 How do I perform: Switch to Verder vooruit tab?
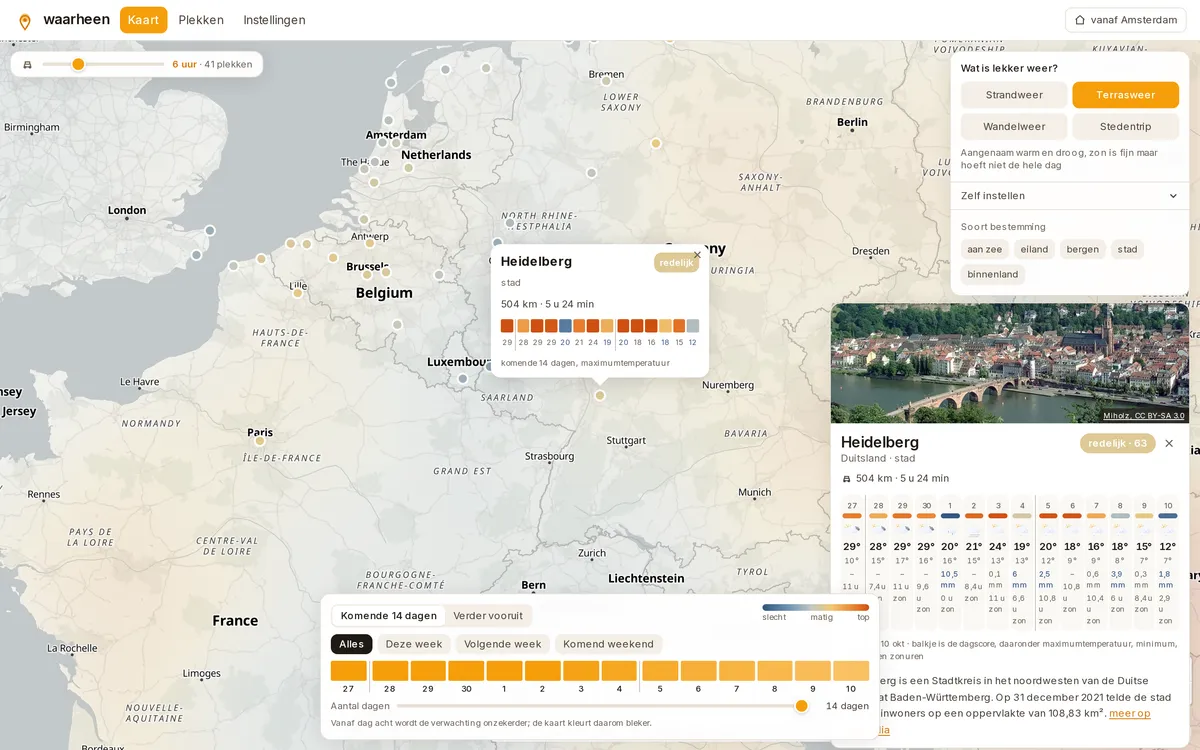tap(488, 616)
